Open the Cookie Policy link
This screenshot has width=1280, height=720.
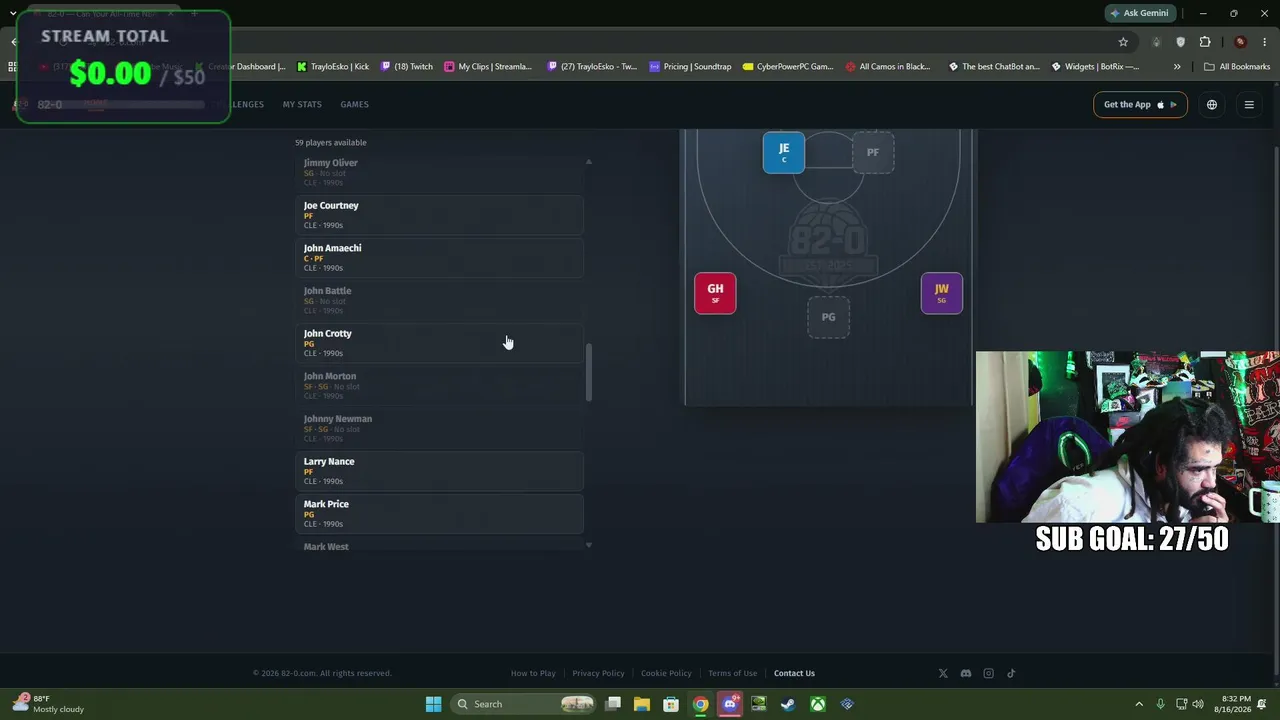[x=666, y=673]
